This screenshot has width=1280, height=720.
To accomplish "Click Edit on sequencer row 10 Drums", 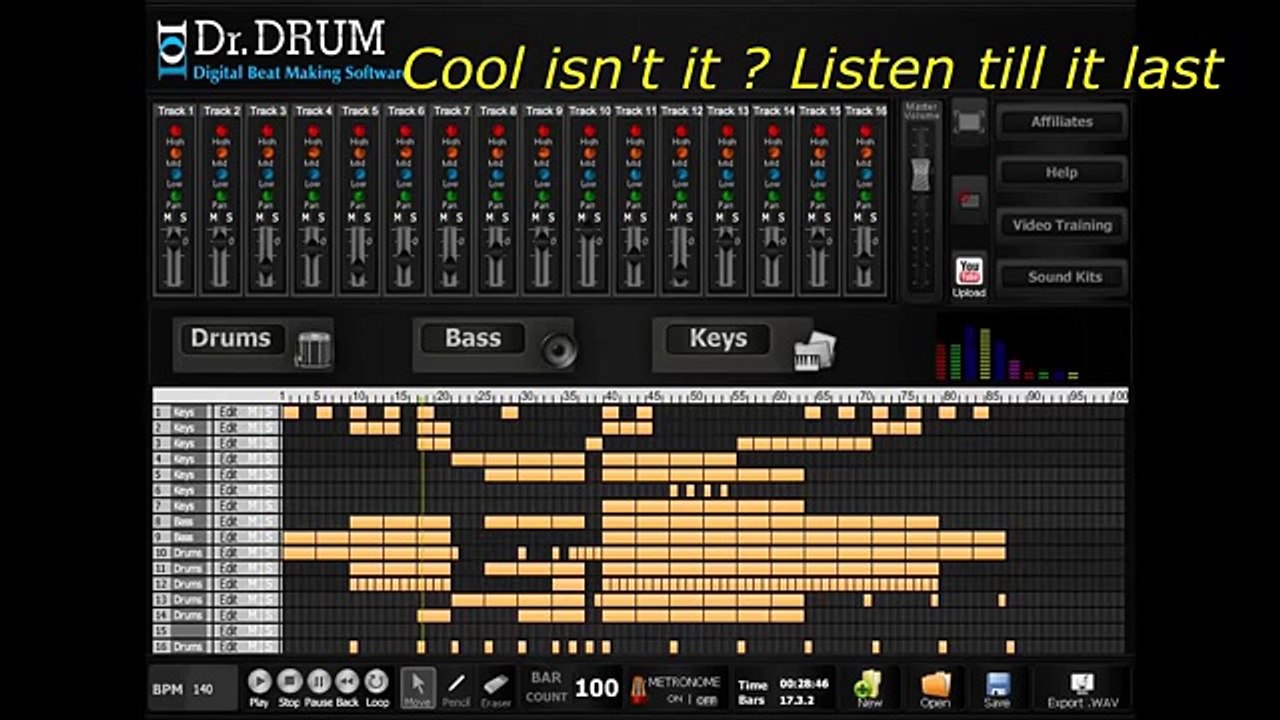I will [x=229, y=552].
